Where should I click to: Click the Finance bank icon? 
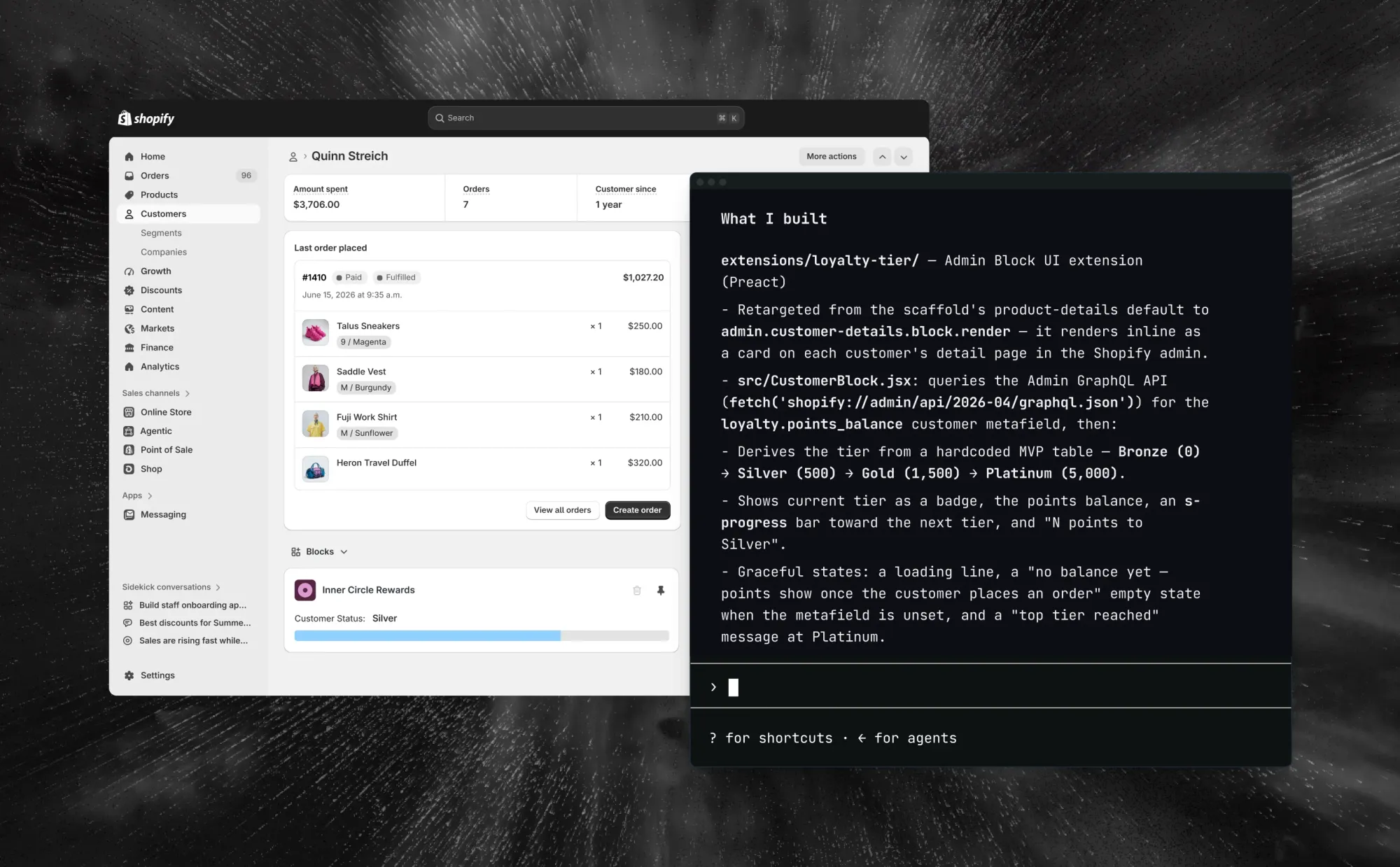129,348
